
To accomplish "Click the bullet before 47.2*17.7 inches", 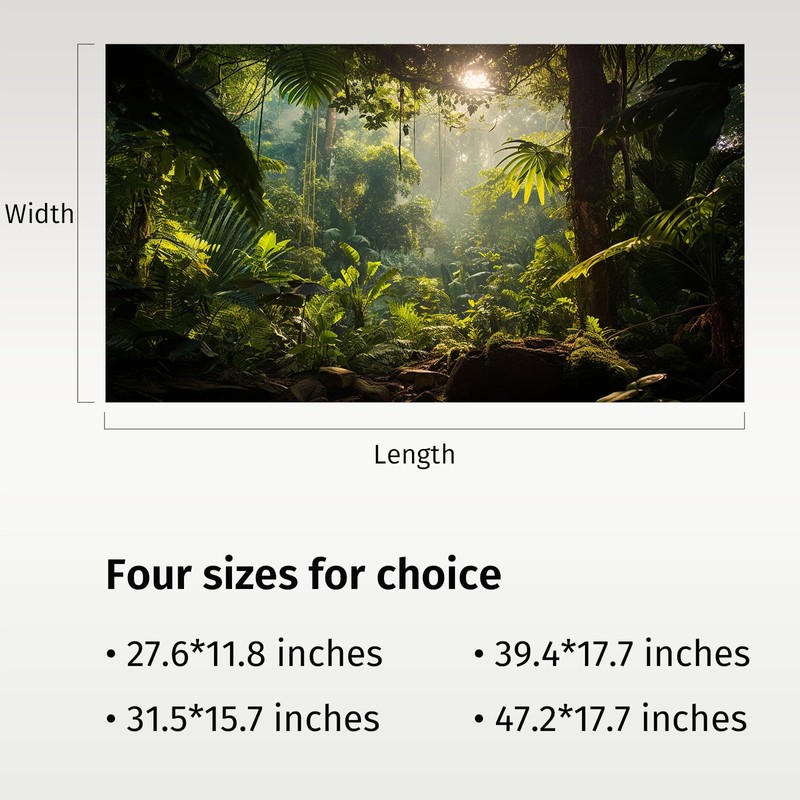I will click(479, 720).
